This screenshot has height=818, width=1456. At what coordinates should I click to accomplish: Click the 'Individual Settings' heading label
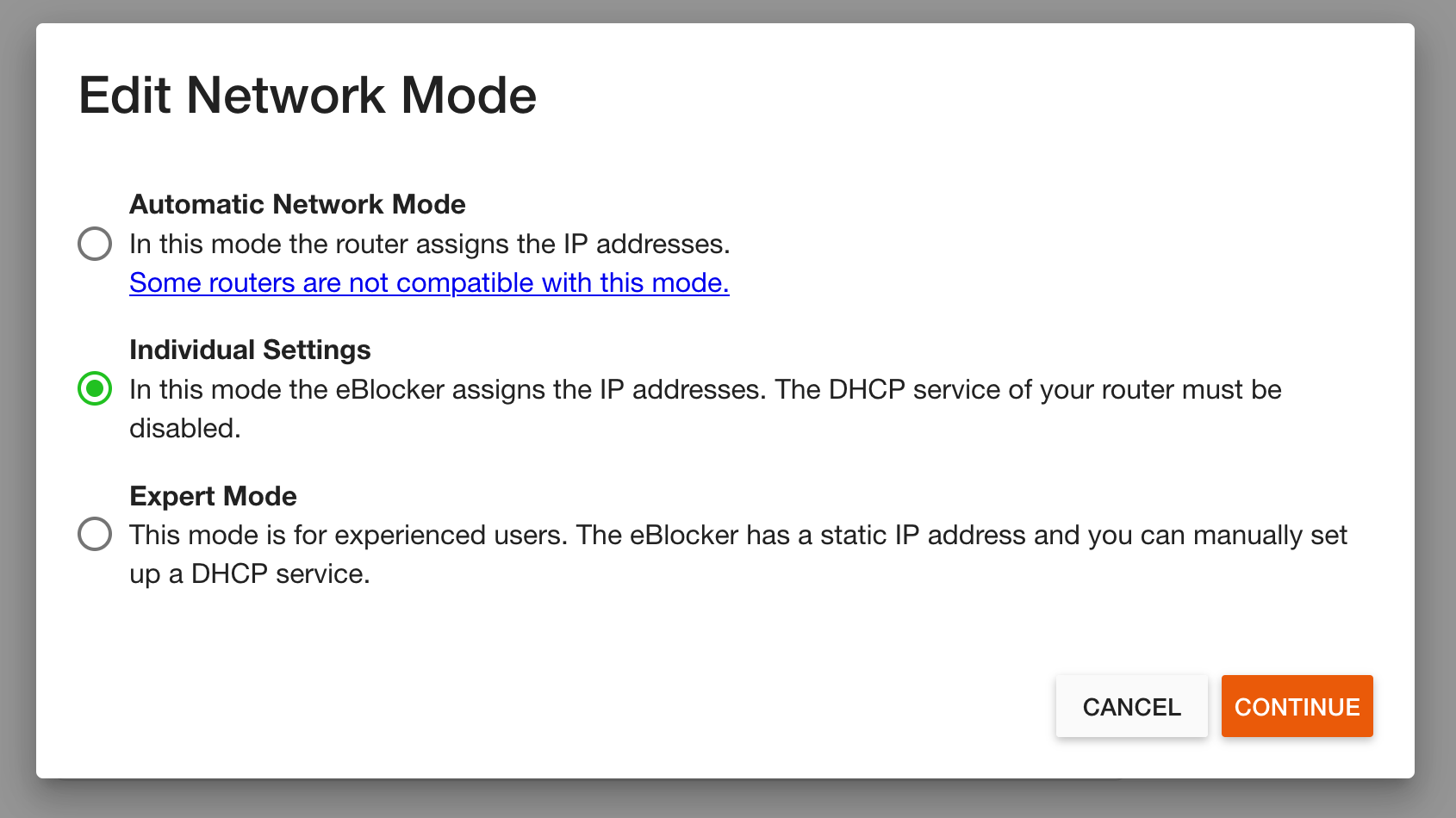click(x=250, y=350)
